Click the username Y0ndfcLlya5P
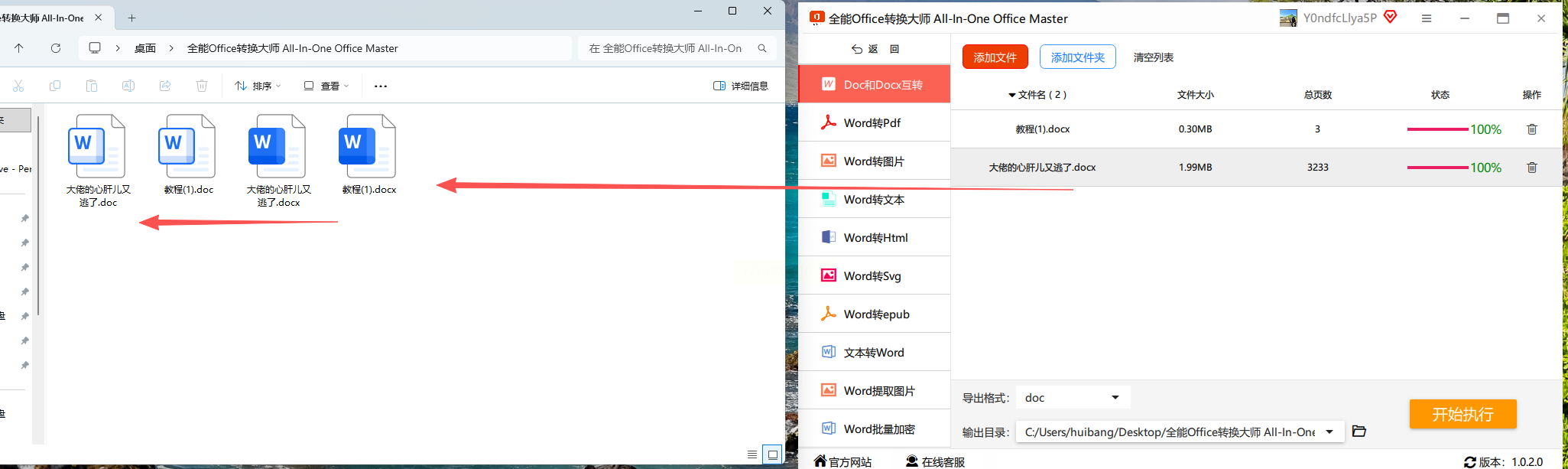1568x469 pixels. tap(1339, 18)
